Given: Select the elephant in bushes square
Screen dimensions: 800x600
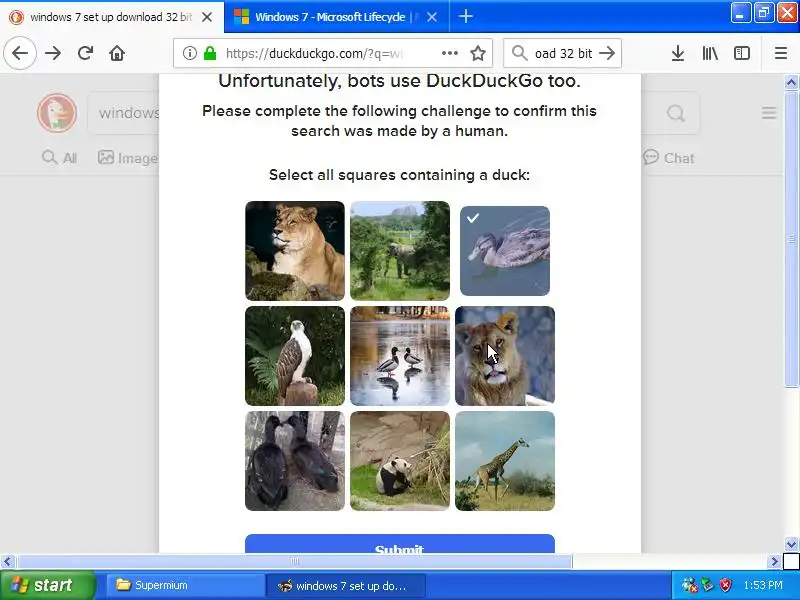Looking at the screenshot, I should click(400, 251).
